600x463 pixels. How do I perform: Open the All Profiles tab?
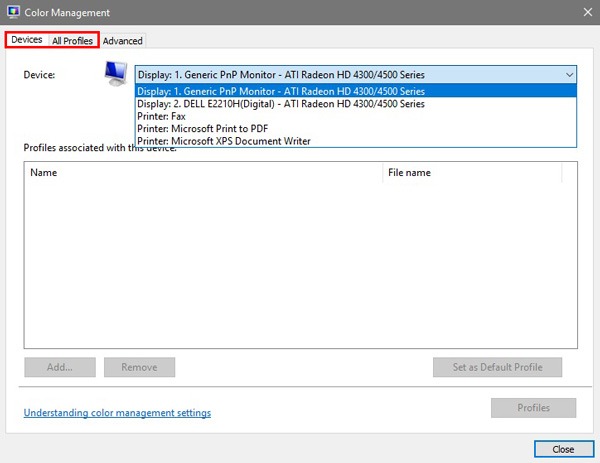(x=72, y=41)
